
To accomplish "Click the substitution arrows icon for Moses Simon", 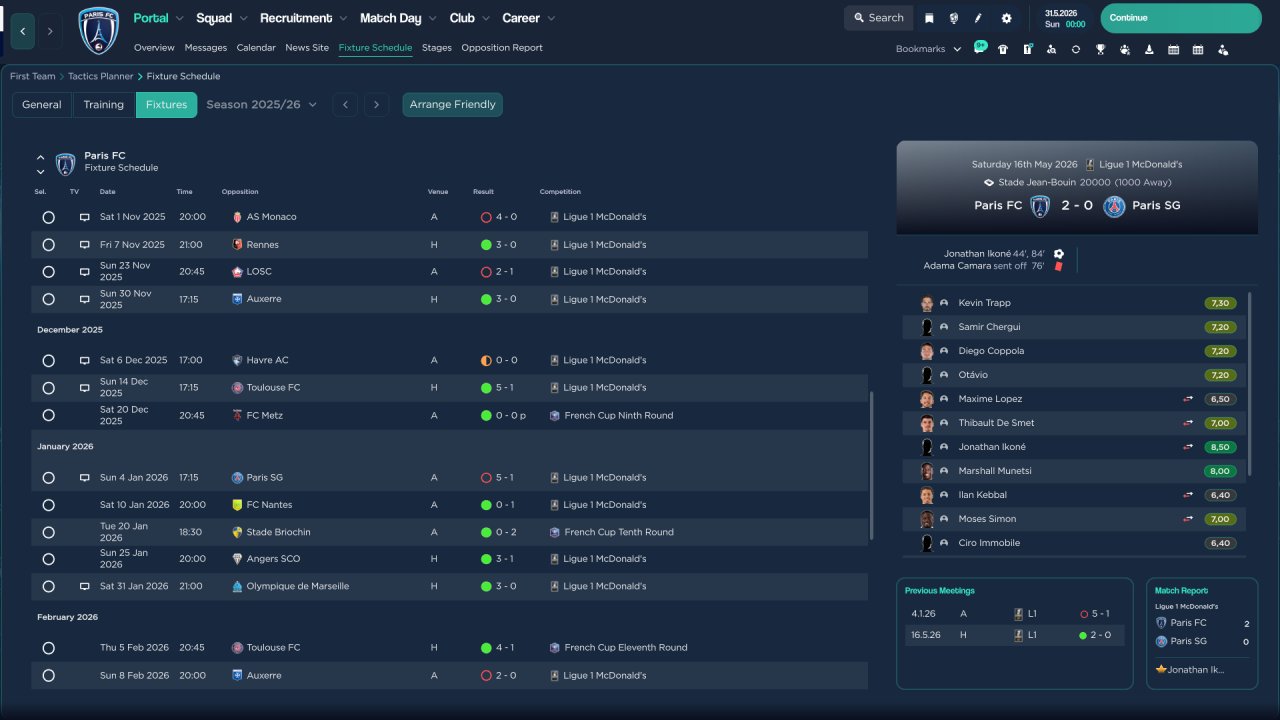I will [x=1189, y=519].
